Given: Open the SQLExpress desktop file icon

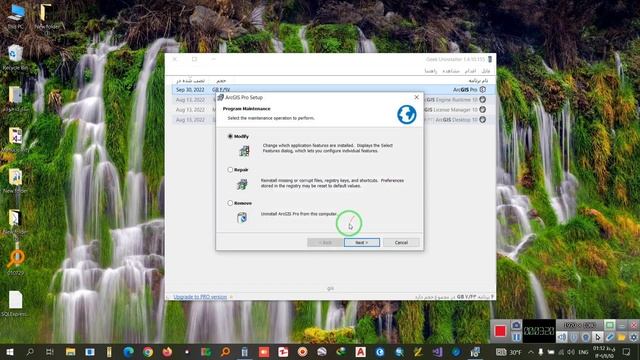Looking at the screenshot, I should coord(15,304).
